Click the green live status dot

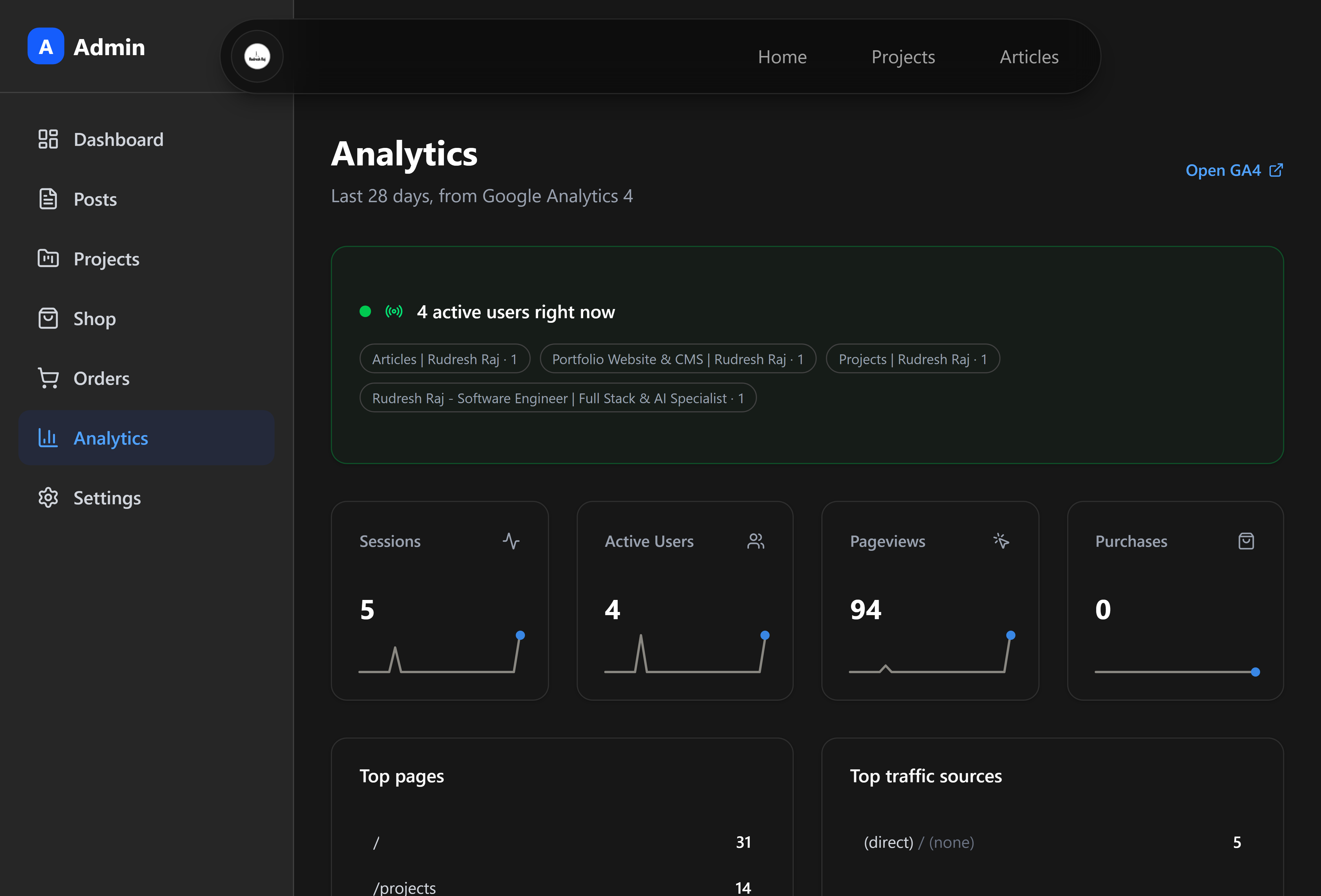366,312
